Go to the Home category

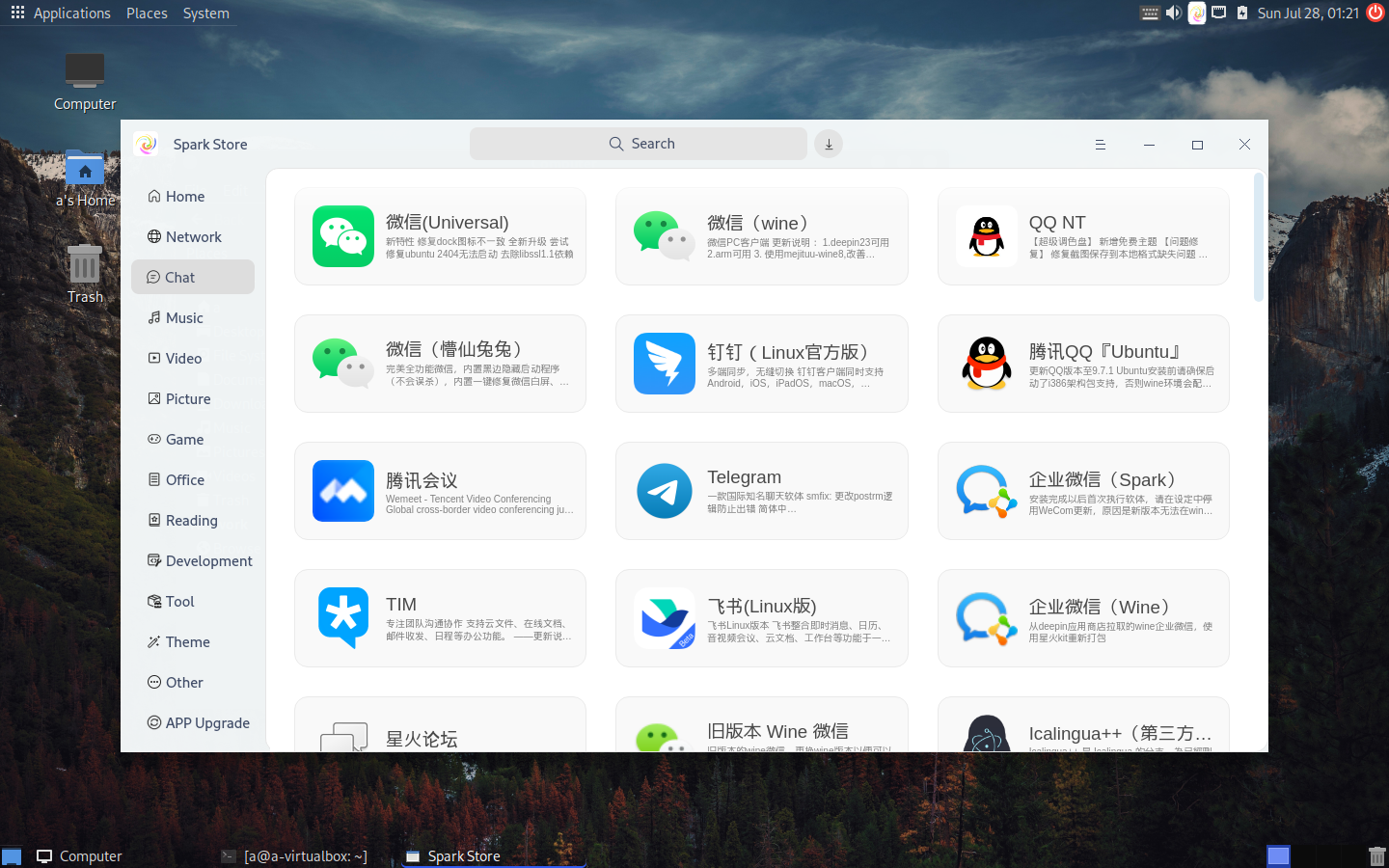(x=193, y=196)
